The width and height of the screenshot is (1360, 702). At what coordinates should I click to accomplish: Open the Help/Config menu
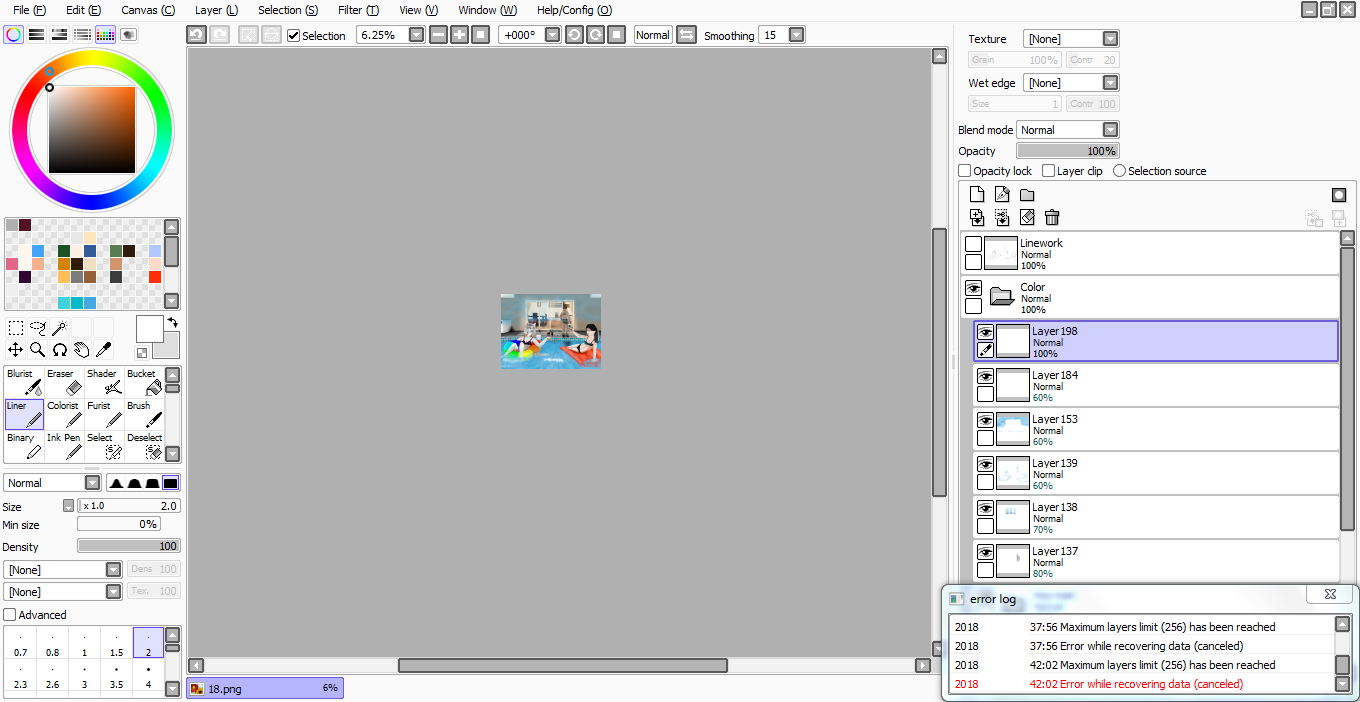tap(574, 10)
